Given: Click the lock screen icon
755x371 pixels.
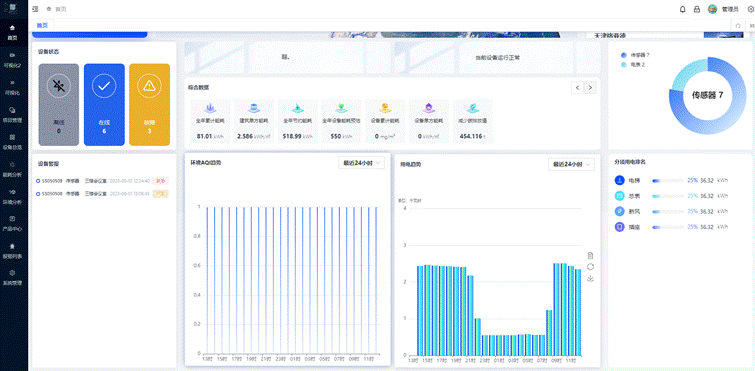Looking at the screenshot, I should (696, 9).
